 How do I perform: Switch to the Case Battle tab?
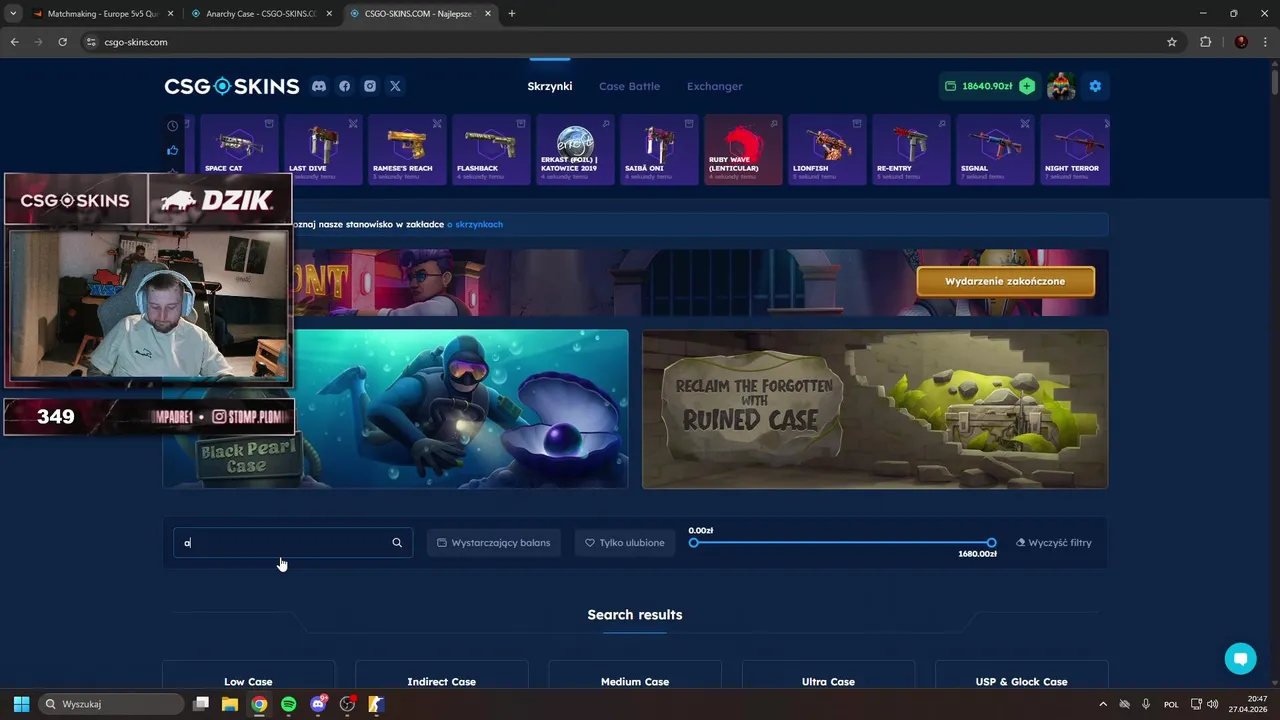(629, 86)
